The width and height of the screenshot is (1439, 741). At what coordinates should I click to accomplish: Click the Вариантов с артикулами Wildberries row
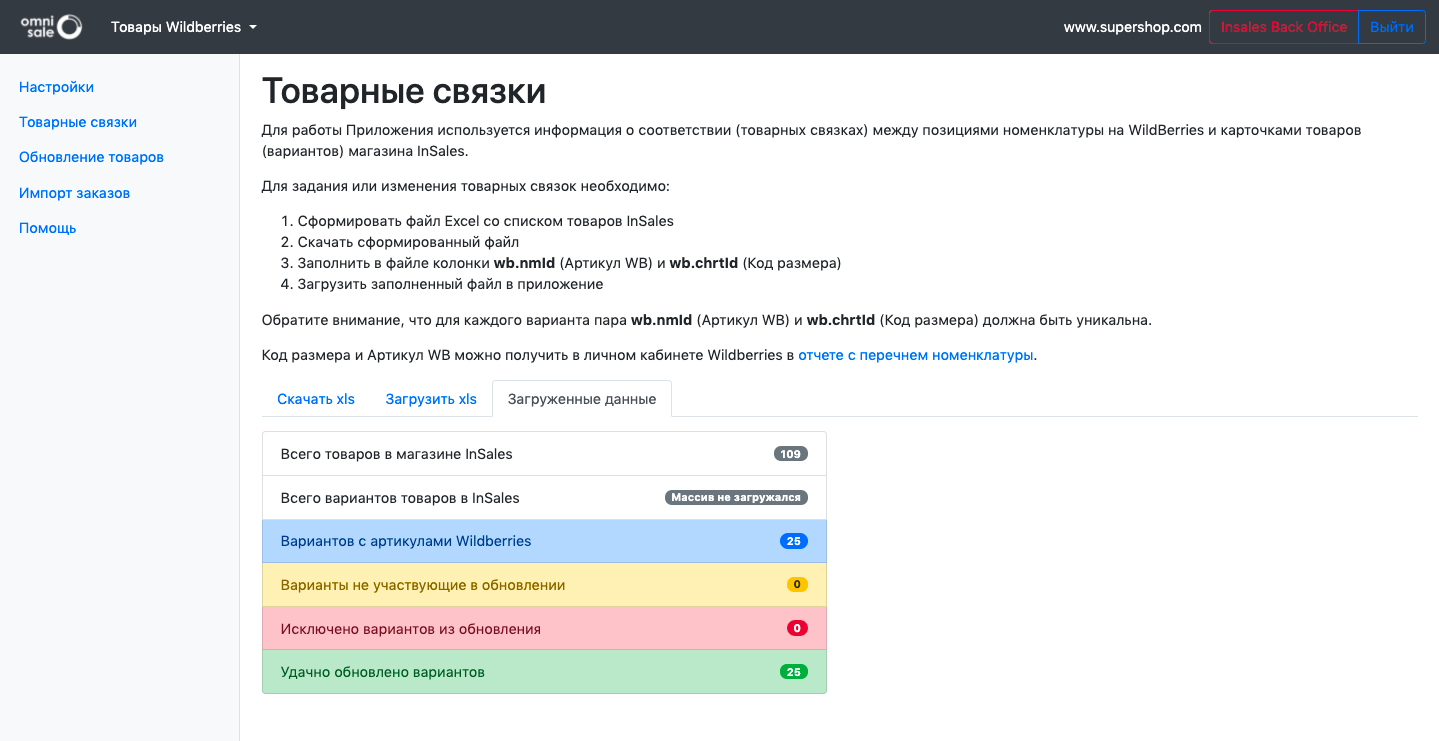pos(544,542)
